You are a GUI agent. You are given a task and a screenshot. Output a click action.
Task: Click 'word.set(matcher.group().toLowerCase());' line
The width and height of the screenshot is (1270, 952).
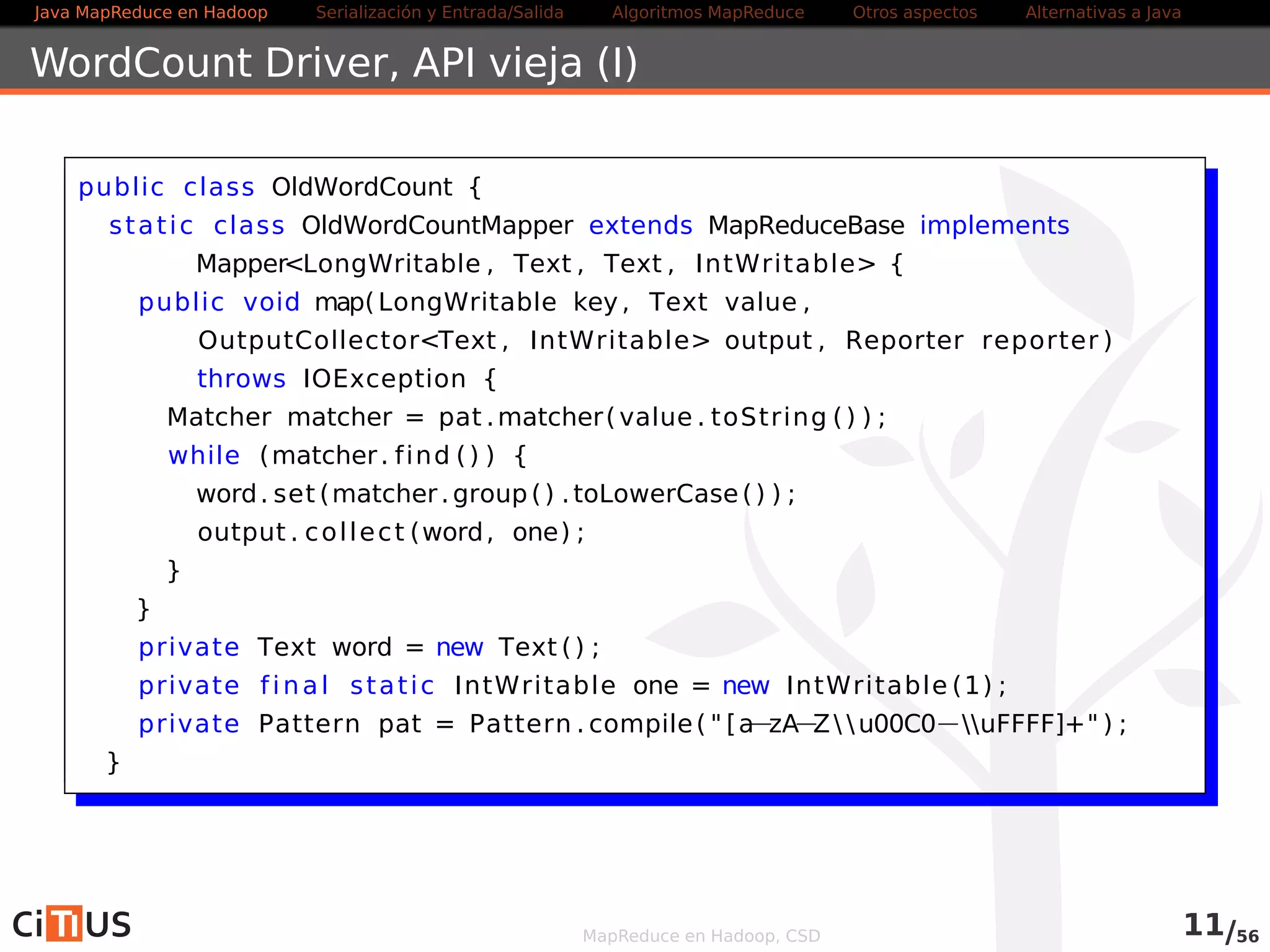(496, 494)
